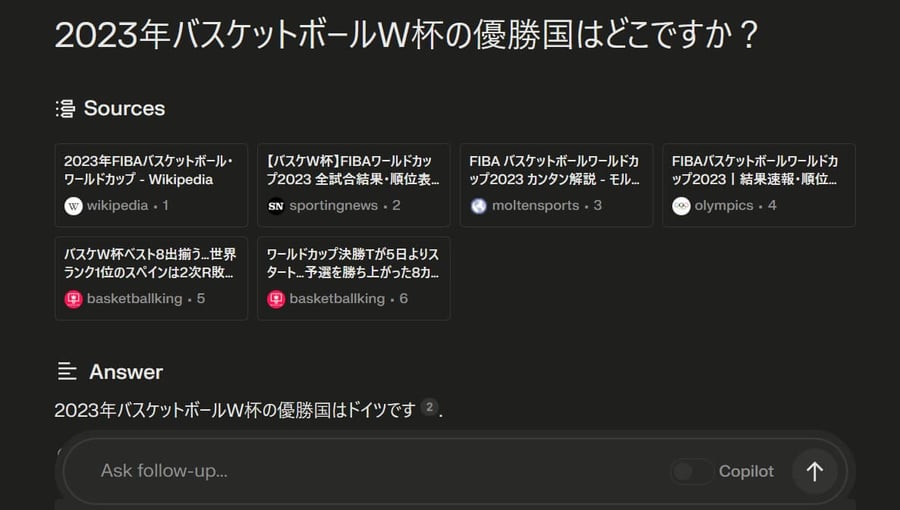The height and width of the screenshot is (510, 900).
Task: Click the answer sentence 優勝国はドイツです
Action: pos(235,410)
